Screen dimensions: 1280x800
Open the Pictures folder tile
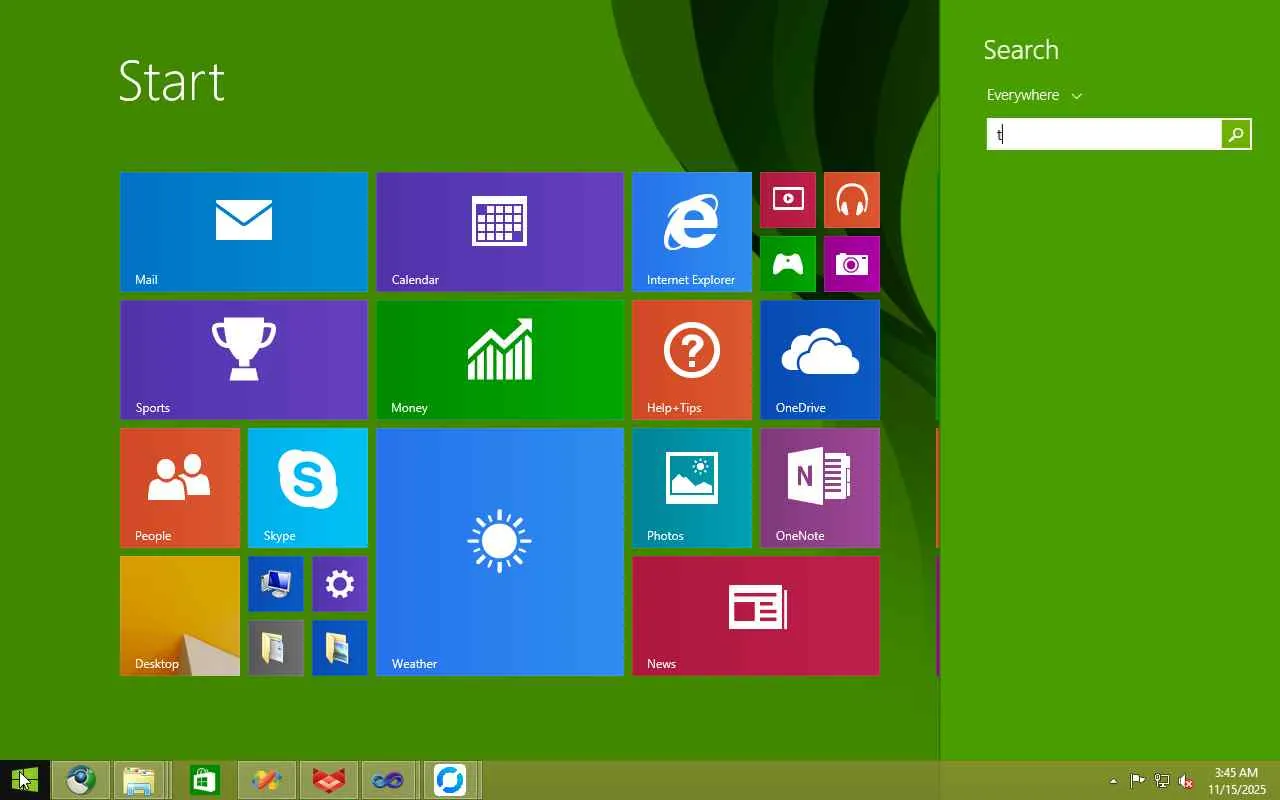click(340, 648)
